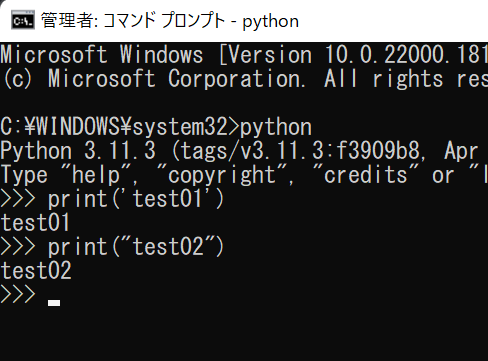This screenshot has width=488, height=361.
Task: Click the blinking cursor at last prompt
Action: pos(54,303)
